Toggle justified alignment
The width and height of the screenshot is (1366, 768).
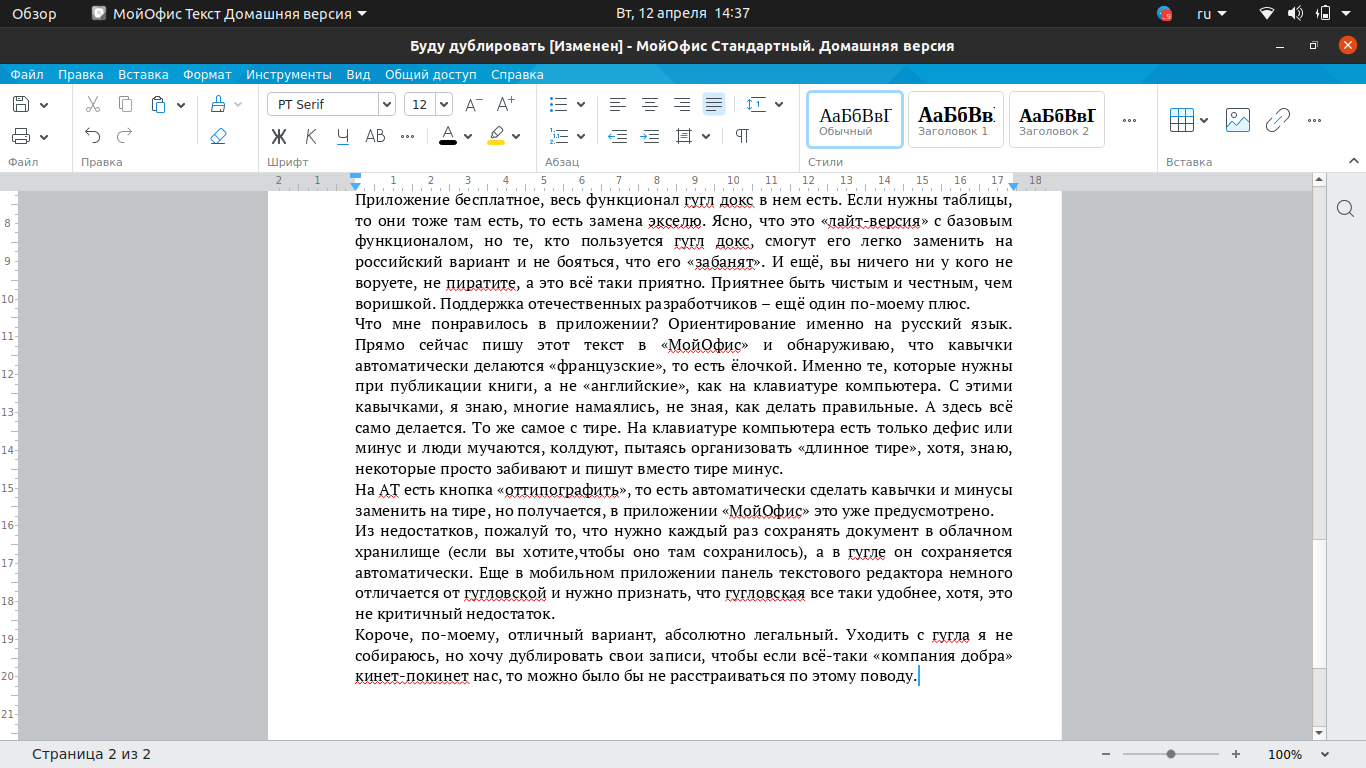(714, 104)
